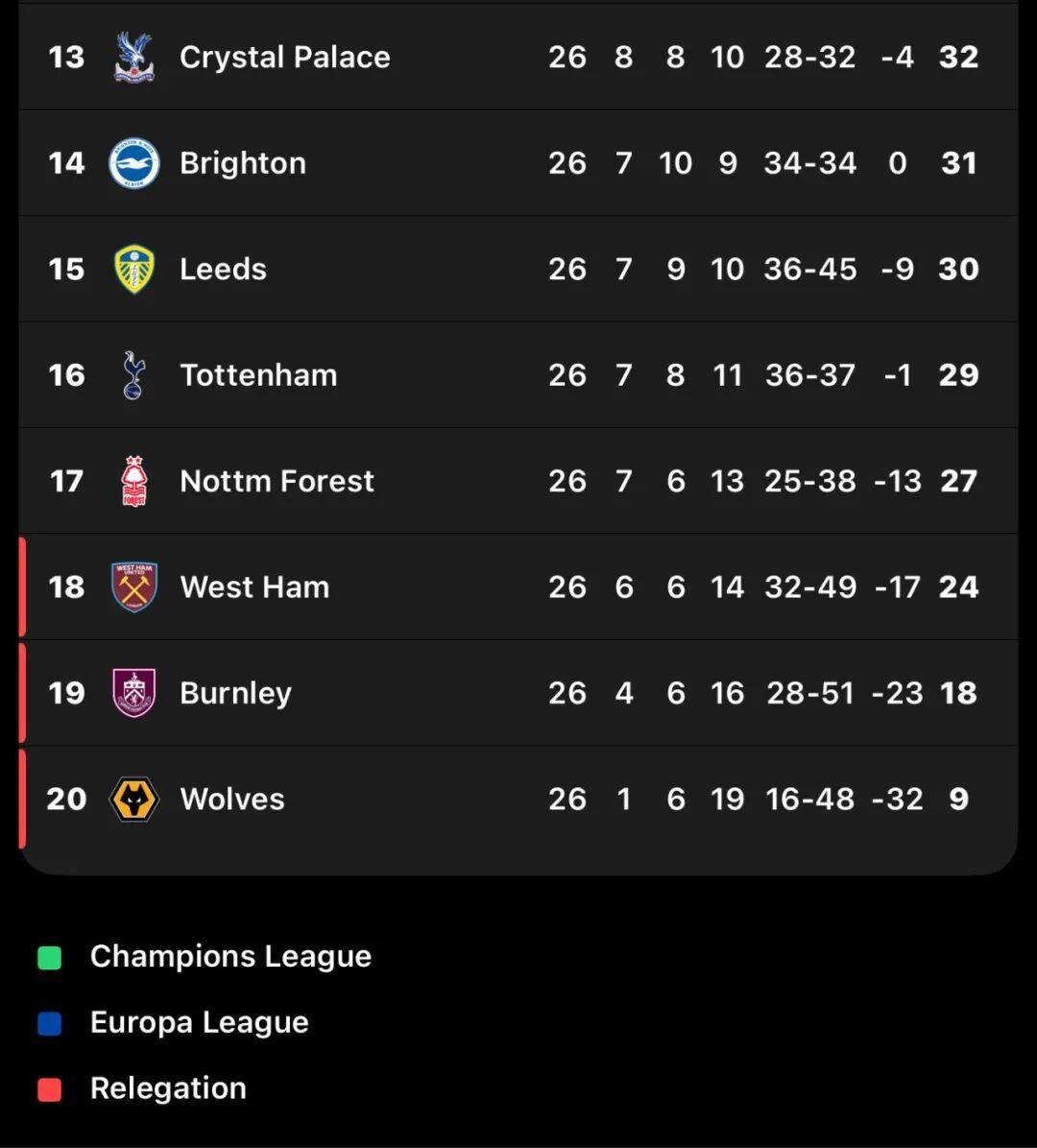Screen dimensions: 1037x1148
Task: Tap the Relegation legend label
Action: click(x=168, y=1088)
